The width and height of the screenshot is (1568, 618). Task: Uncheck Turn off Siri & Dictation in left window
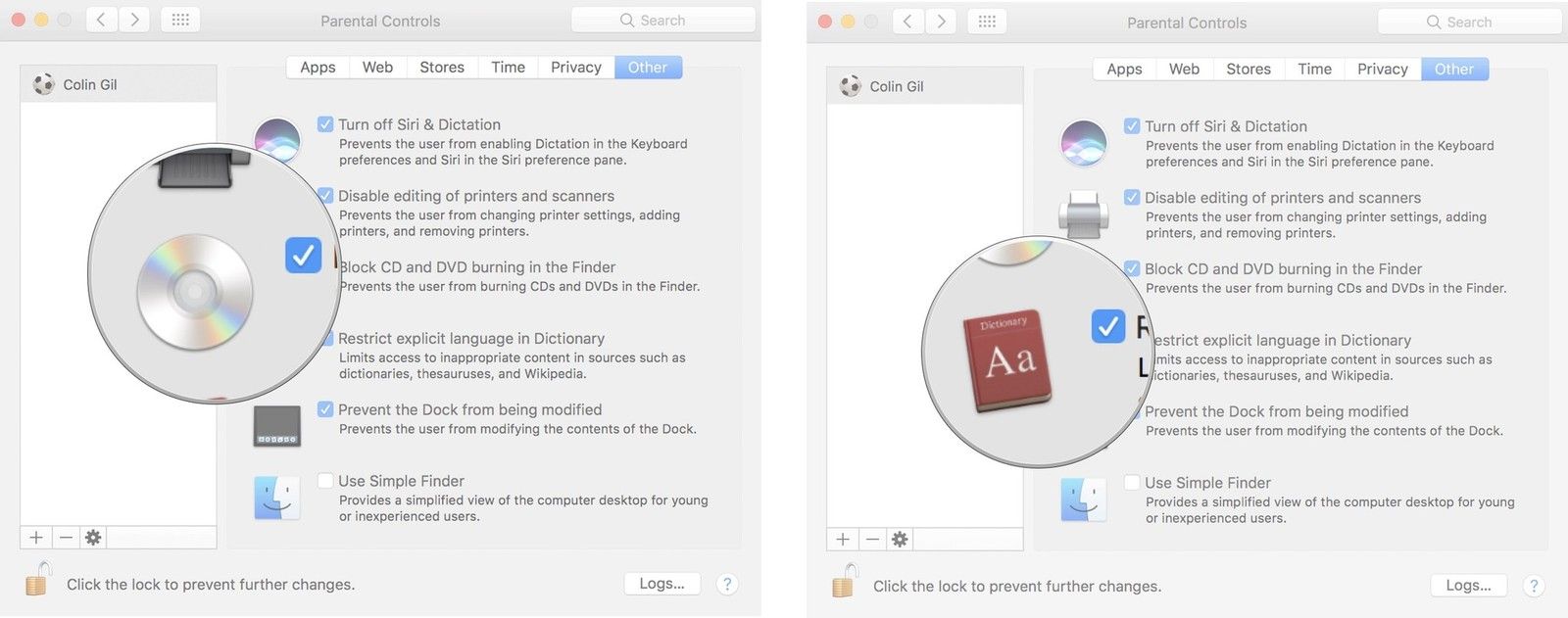[x=325, y=124]
